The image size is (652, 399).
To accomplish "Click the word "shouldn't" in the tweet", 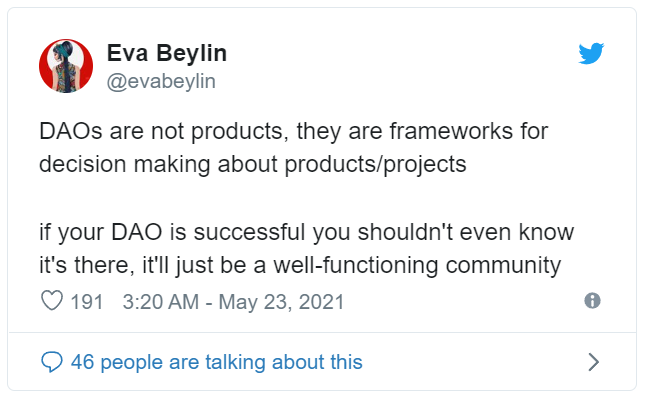I will (405, 232).
